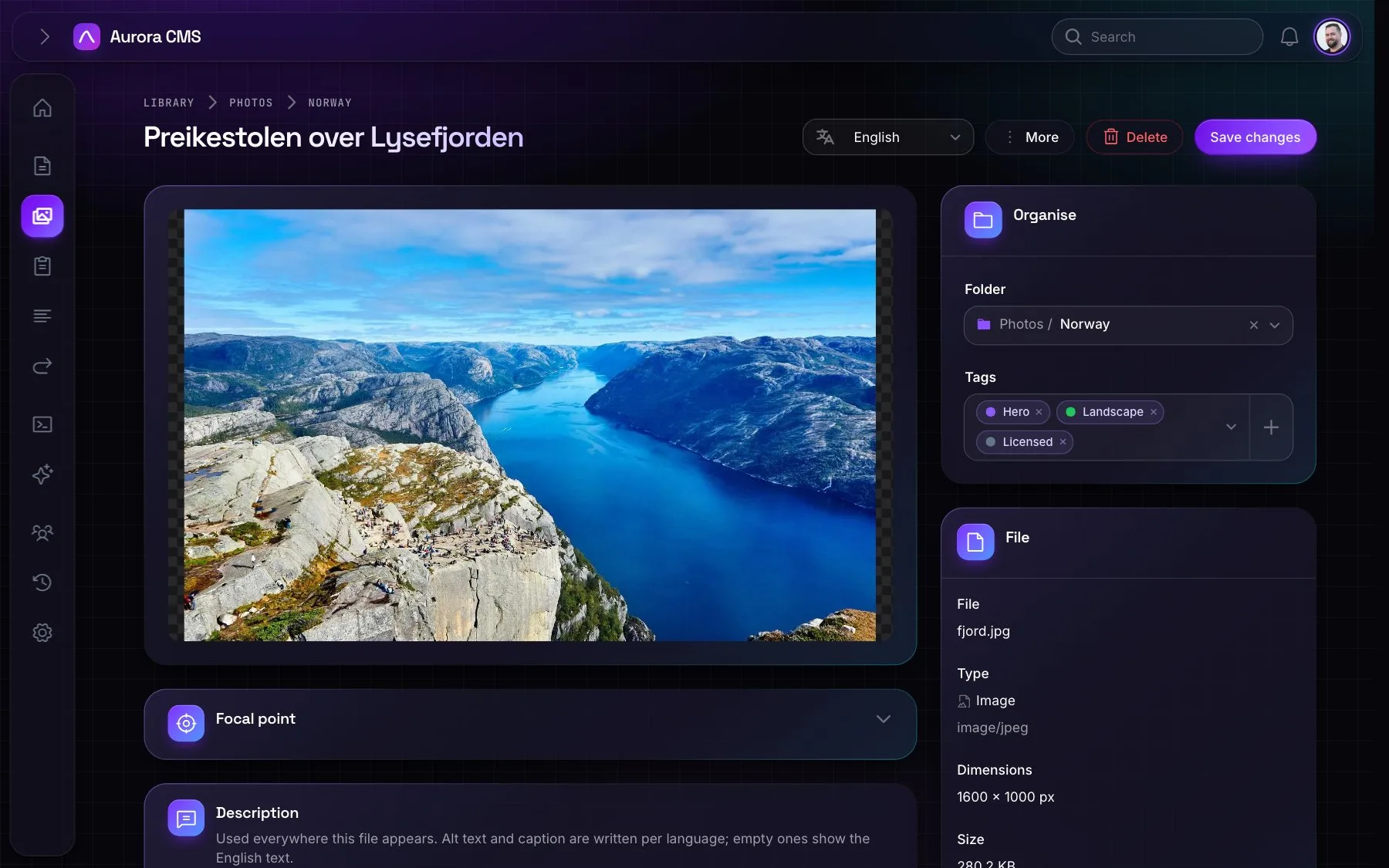Screen dimensions: 1389x868
Task: Remove the Licensed tag
Action: pyautogui.click(x=1063, y=442)
